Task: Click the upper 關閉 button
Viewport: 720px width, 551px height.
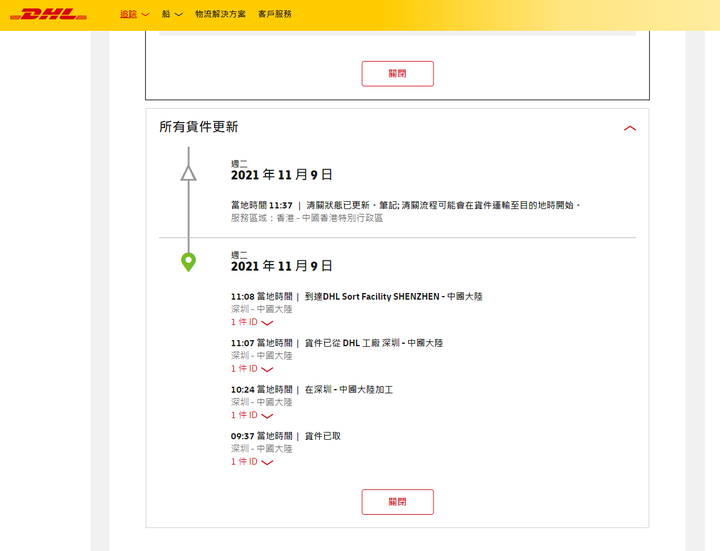Action: 398,73
